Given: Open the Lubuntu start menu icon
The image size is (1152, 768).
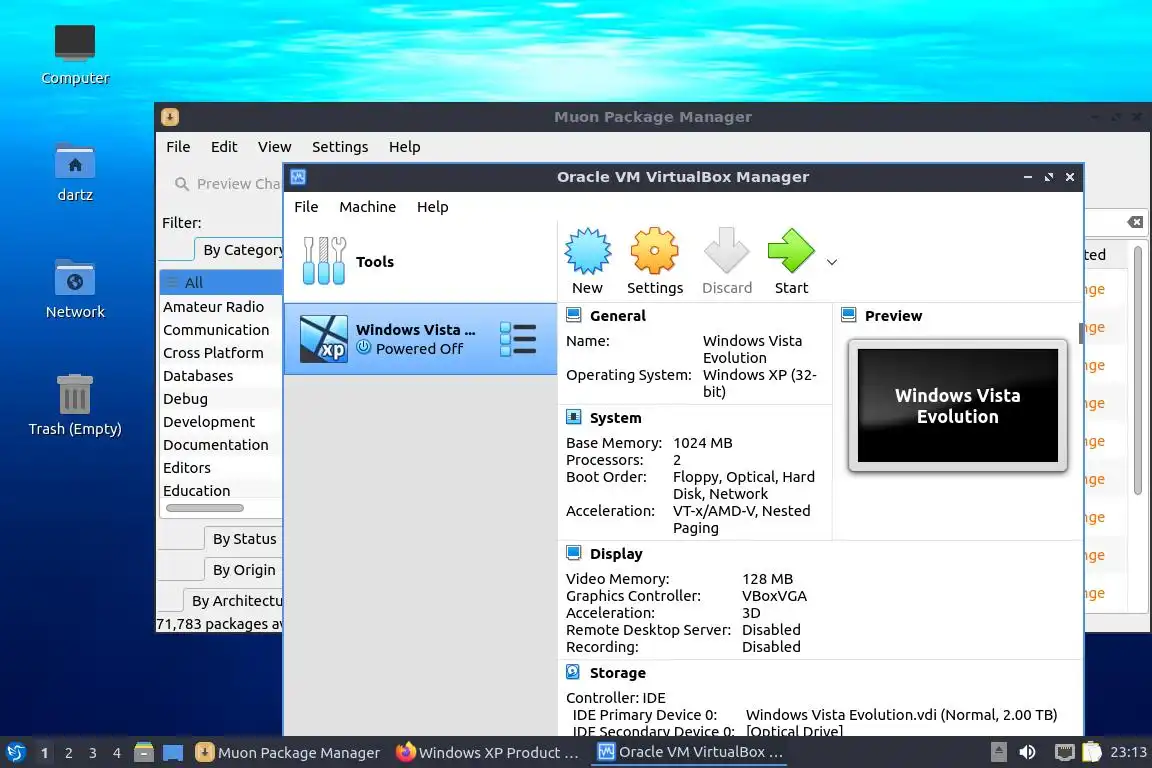Looking at the screenshot, I should tap(16, 753).
